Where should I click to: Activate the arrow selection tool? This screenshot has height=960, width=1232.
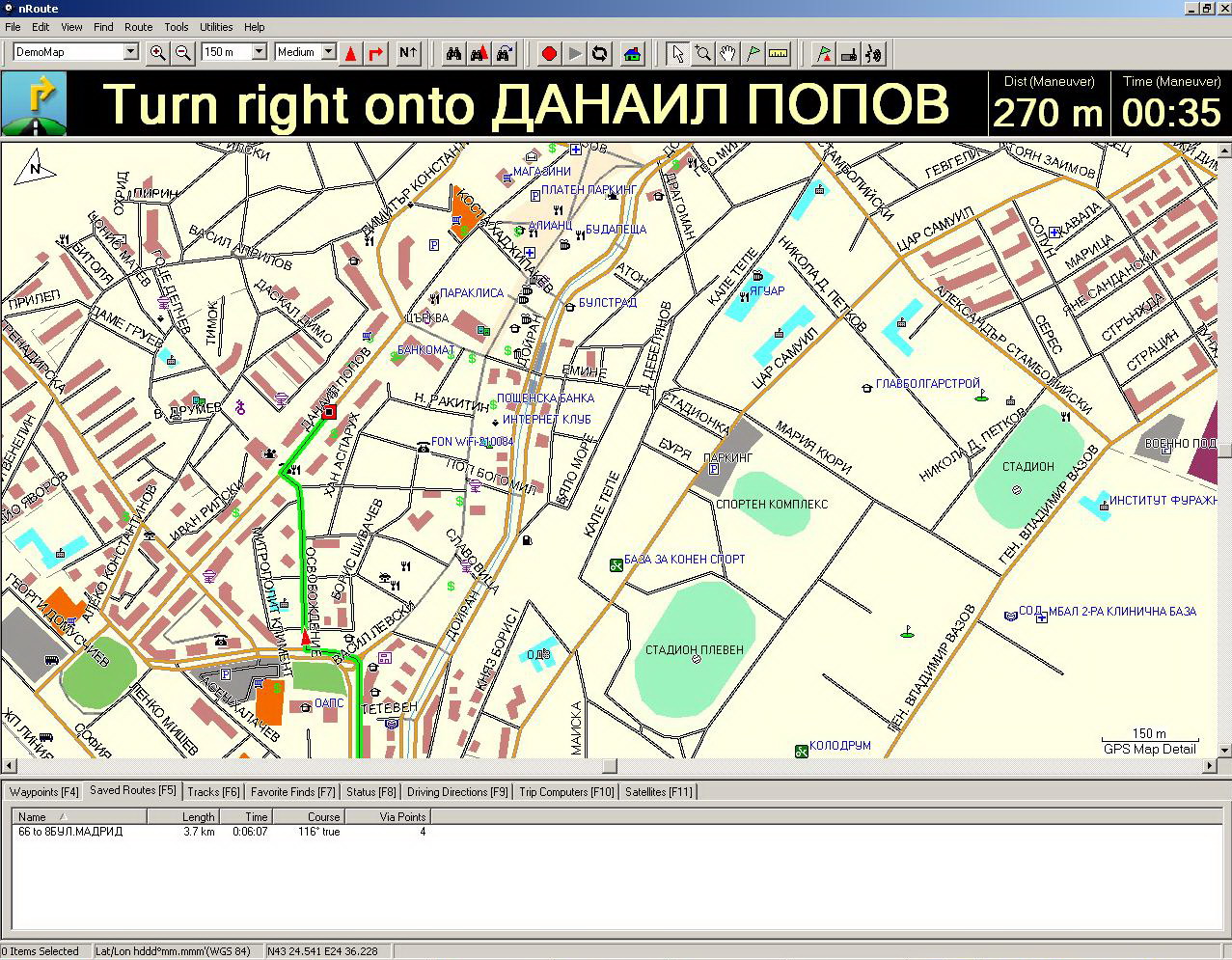pyautogui.click(x=677, y=53)
